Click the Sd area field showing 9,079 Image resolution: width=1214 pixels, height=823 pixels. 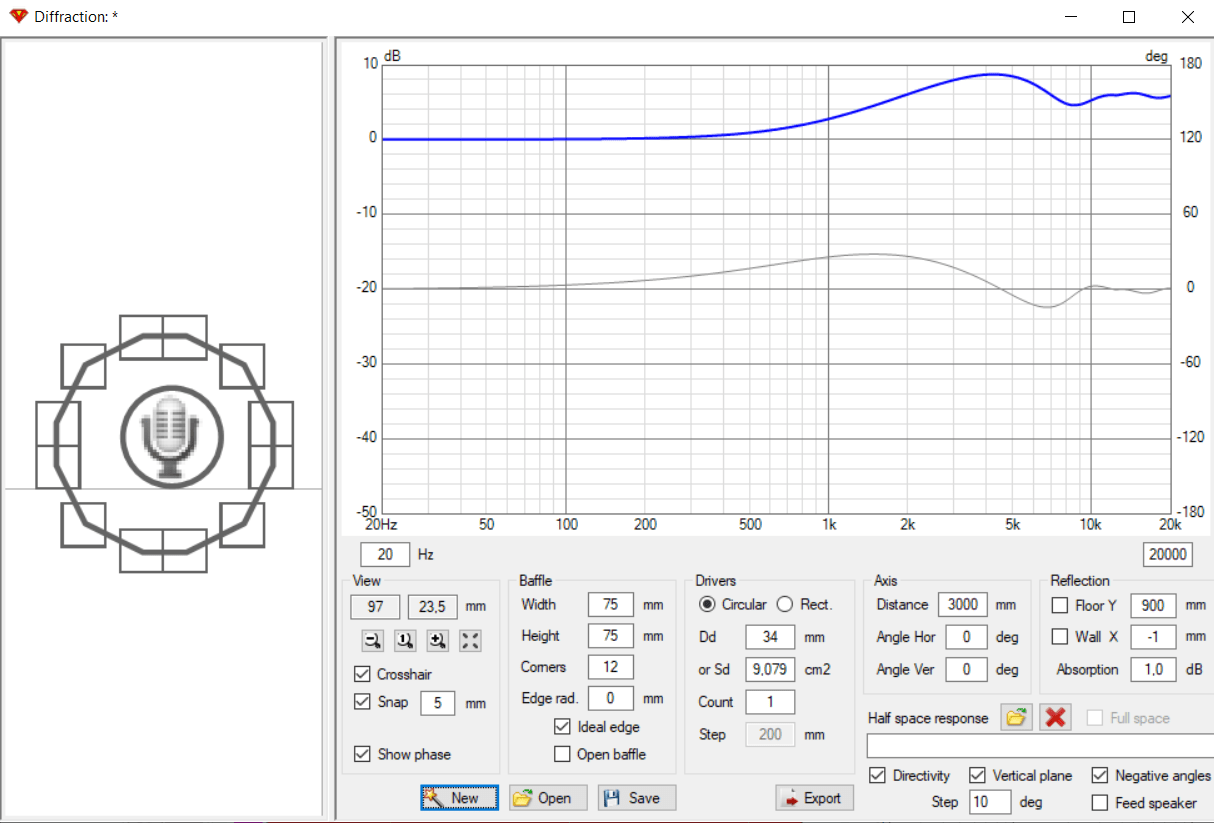(770, 669)
